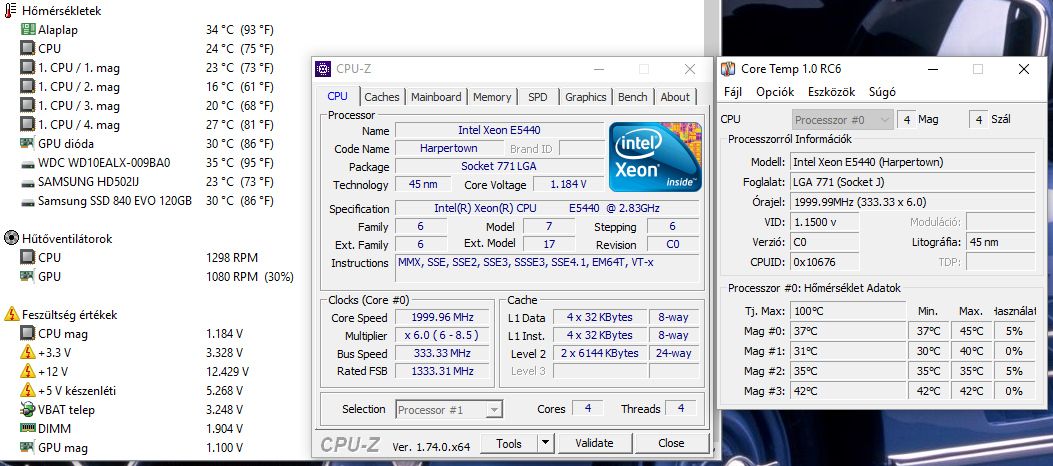The width and height of the screenshot is (1053, 466).
Task: Click the icon beside 1. CPU / 3. mag
Action: [28, 105]
